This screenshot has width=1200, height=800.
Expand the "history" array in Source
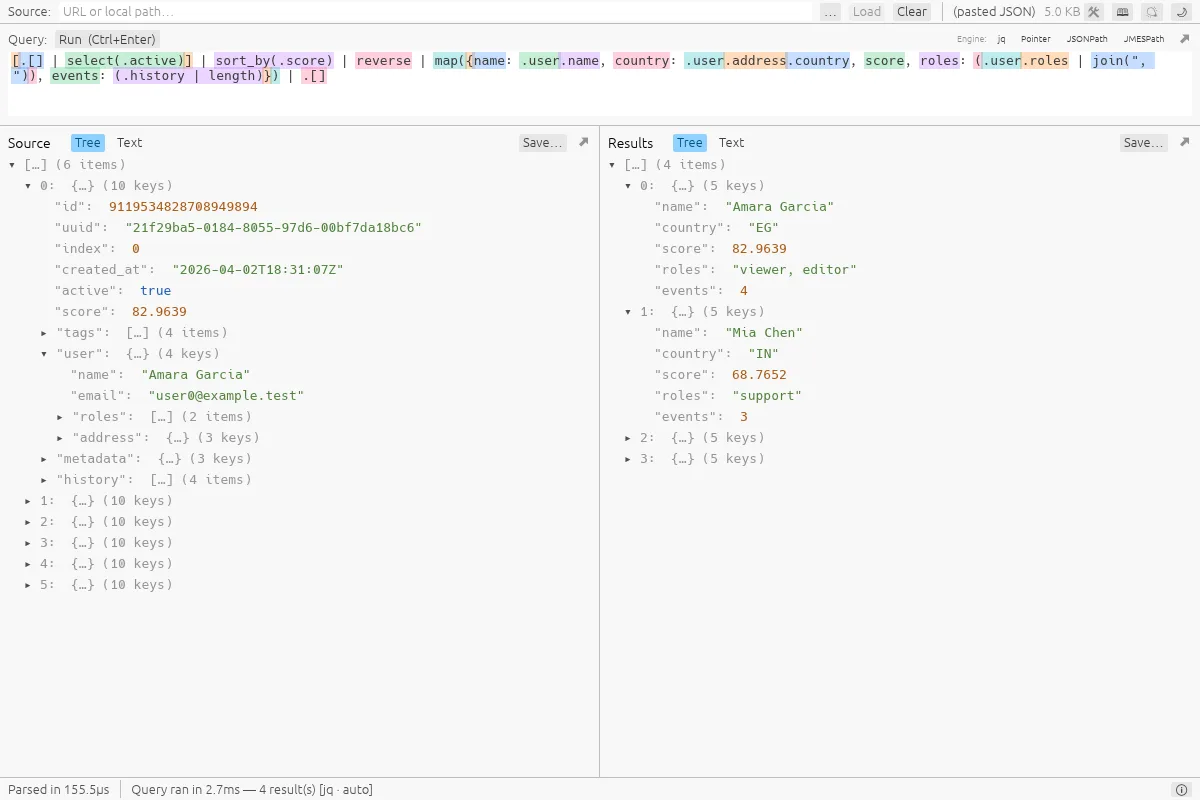pyautogui.click(x=44, y=480)
